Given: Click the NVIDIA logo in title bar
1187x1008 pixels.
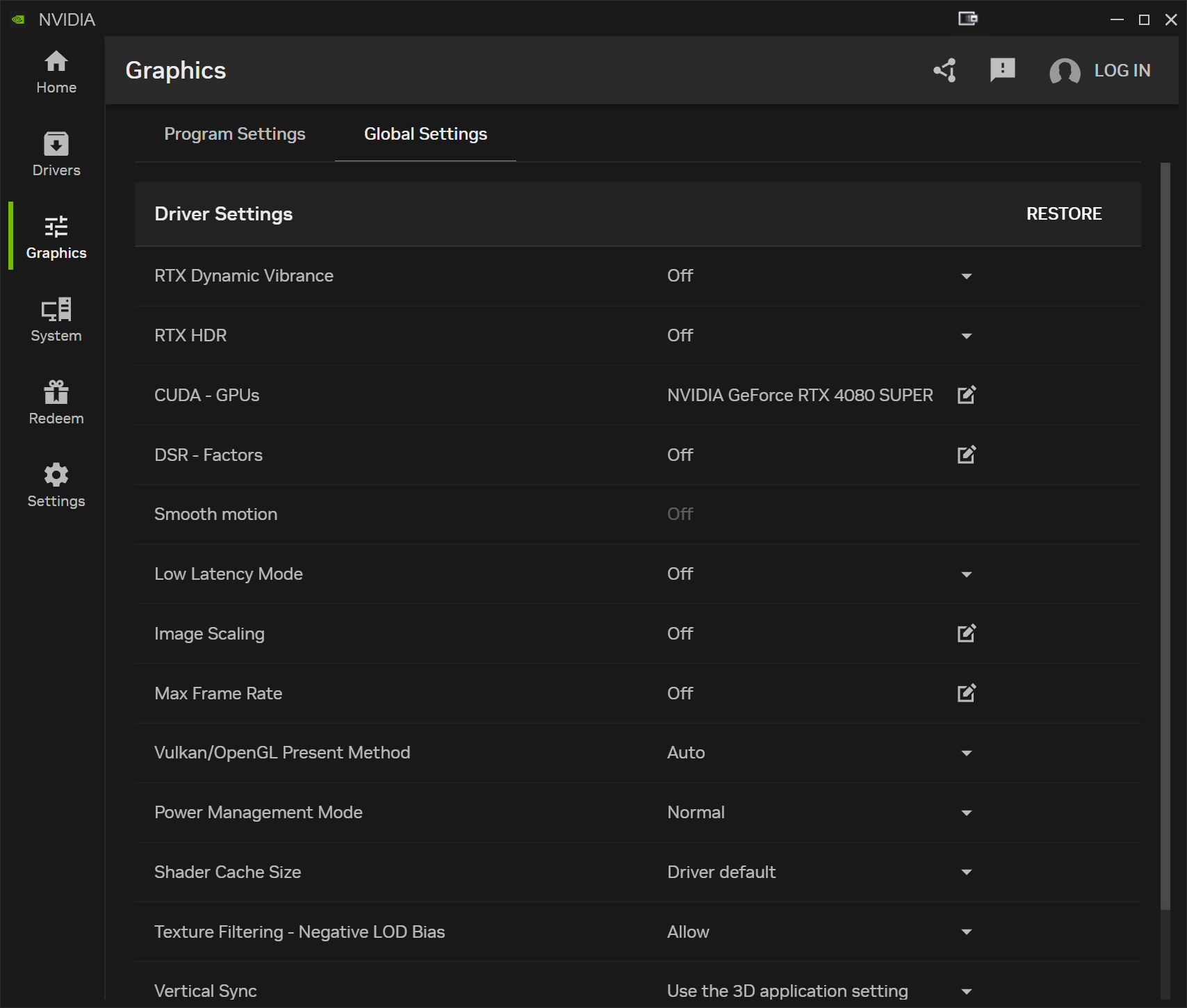Looking at the screenshot, I should point(19,19).
